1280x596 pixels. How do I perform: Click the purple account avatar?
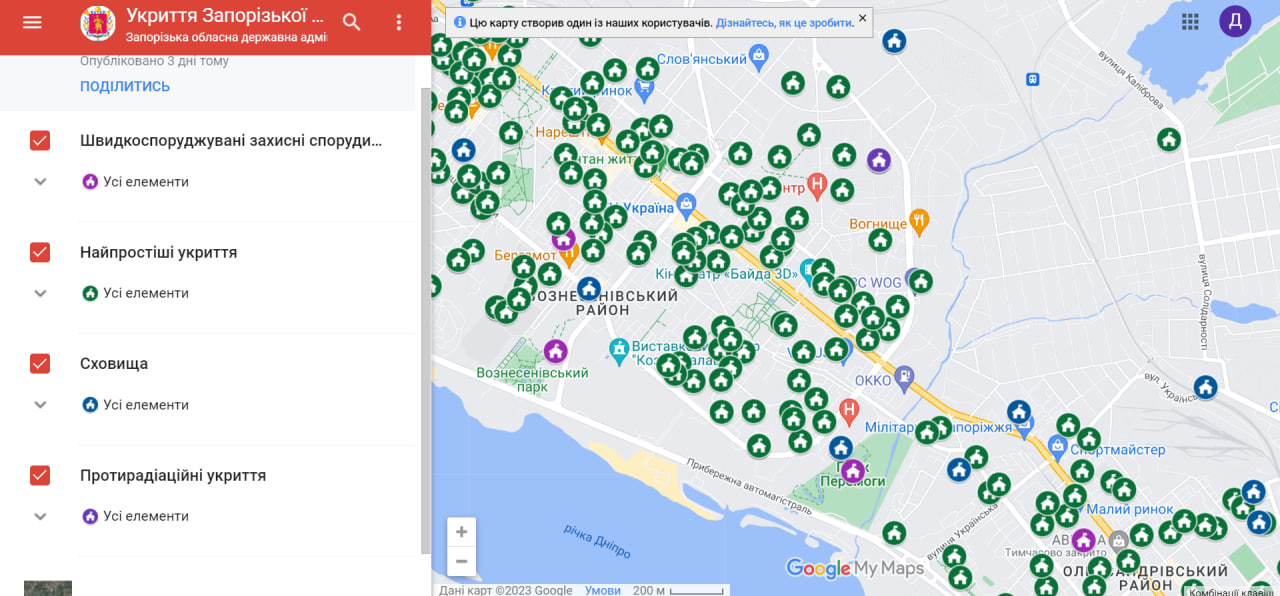tap(1235, 21)
